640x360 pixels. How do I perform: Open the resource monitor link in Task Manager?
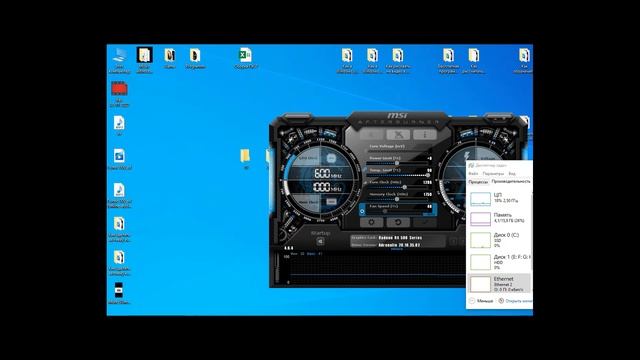tap(515, 301)
